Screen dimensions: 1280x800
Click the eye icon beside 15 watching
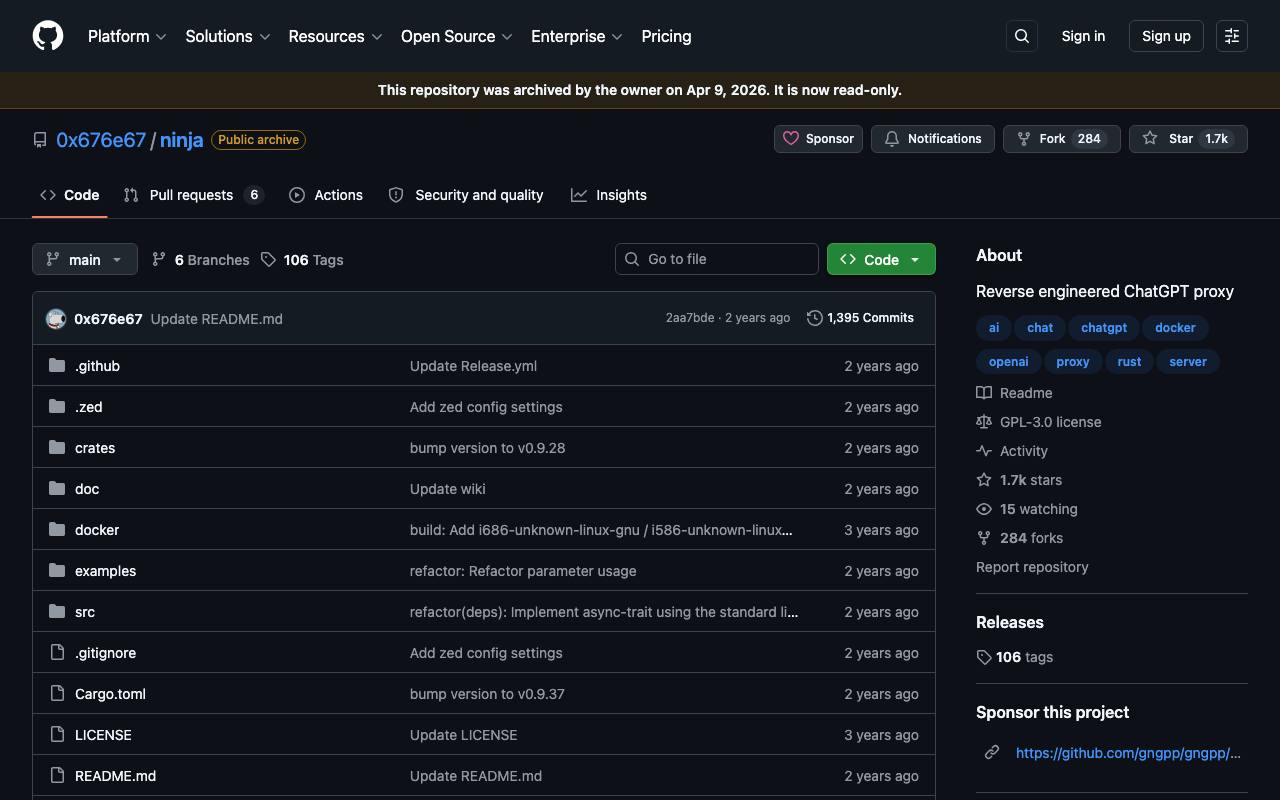pyautogui.click(x=984, y=509)
